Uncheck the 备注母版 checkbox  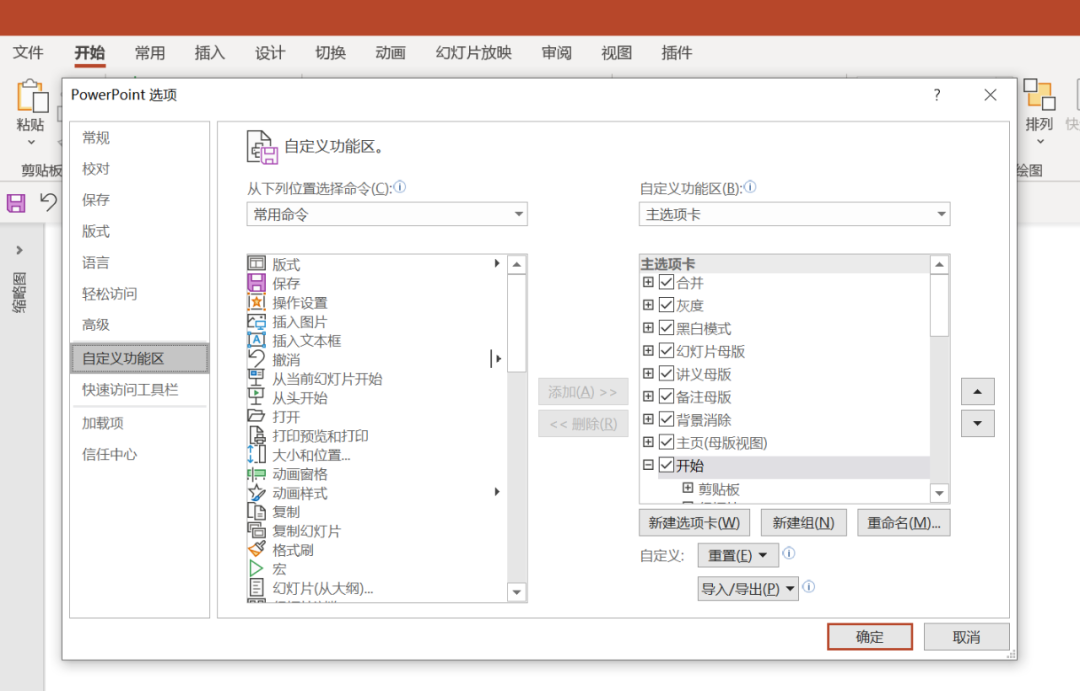coord(666,396)
